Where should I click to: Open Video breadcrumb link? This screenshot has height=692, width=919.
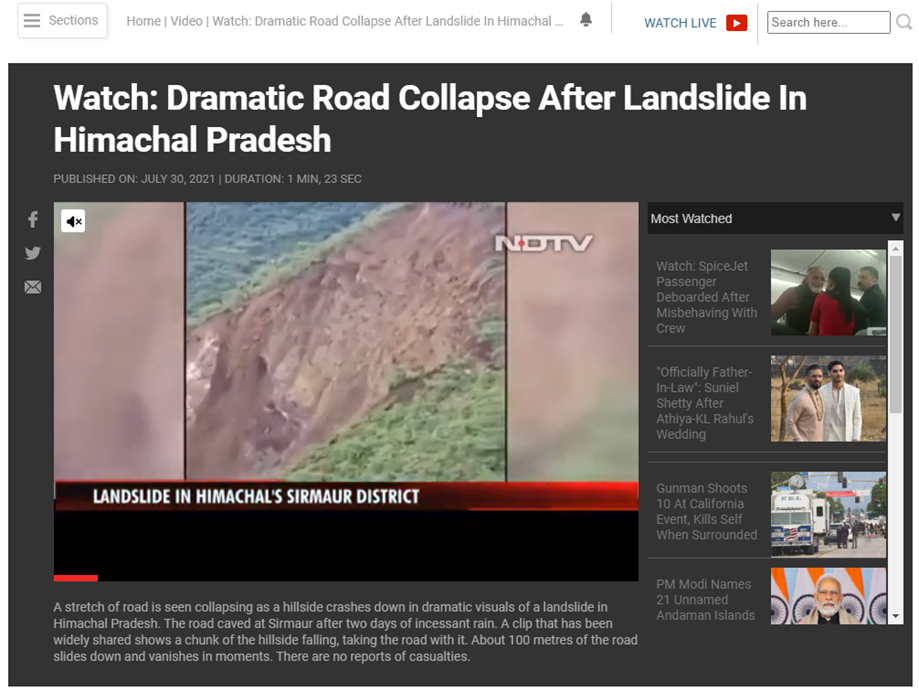(x=186, y=21)
